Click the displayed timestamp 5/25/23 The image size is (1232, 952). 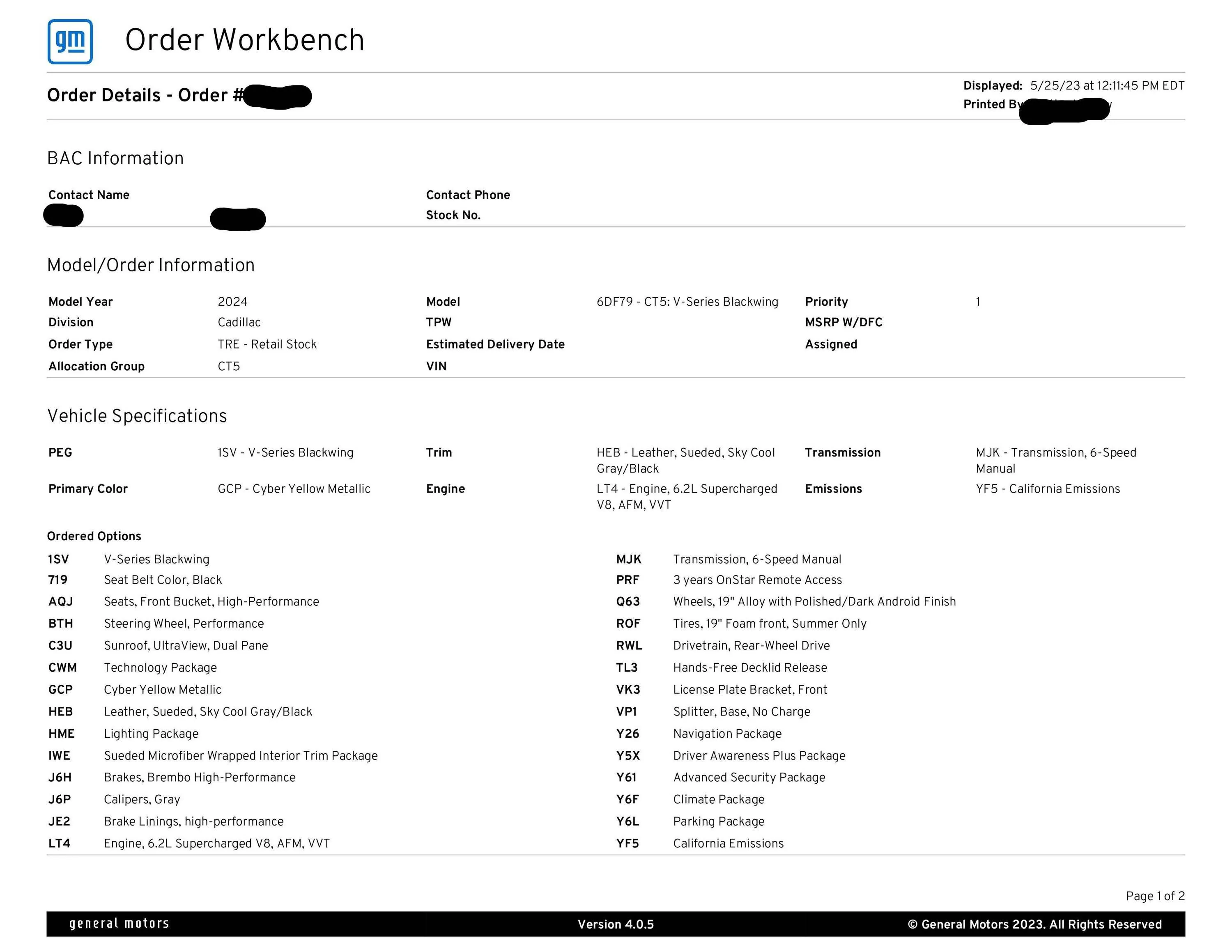(1107, 86)
